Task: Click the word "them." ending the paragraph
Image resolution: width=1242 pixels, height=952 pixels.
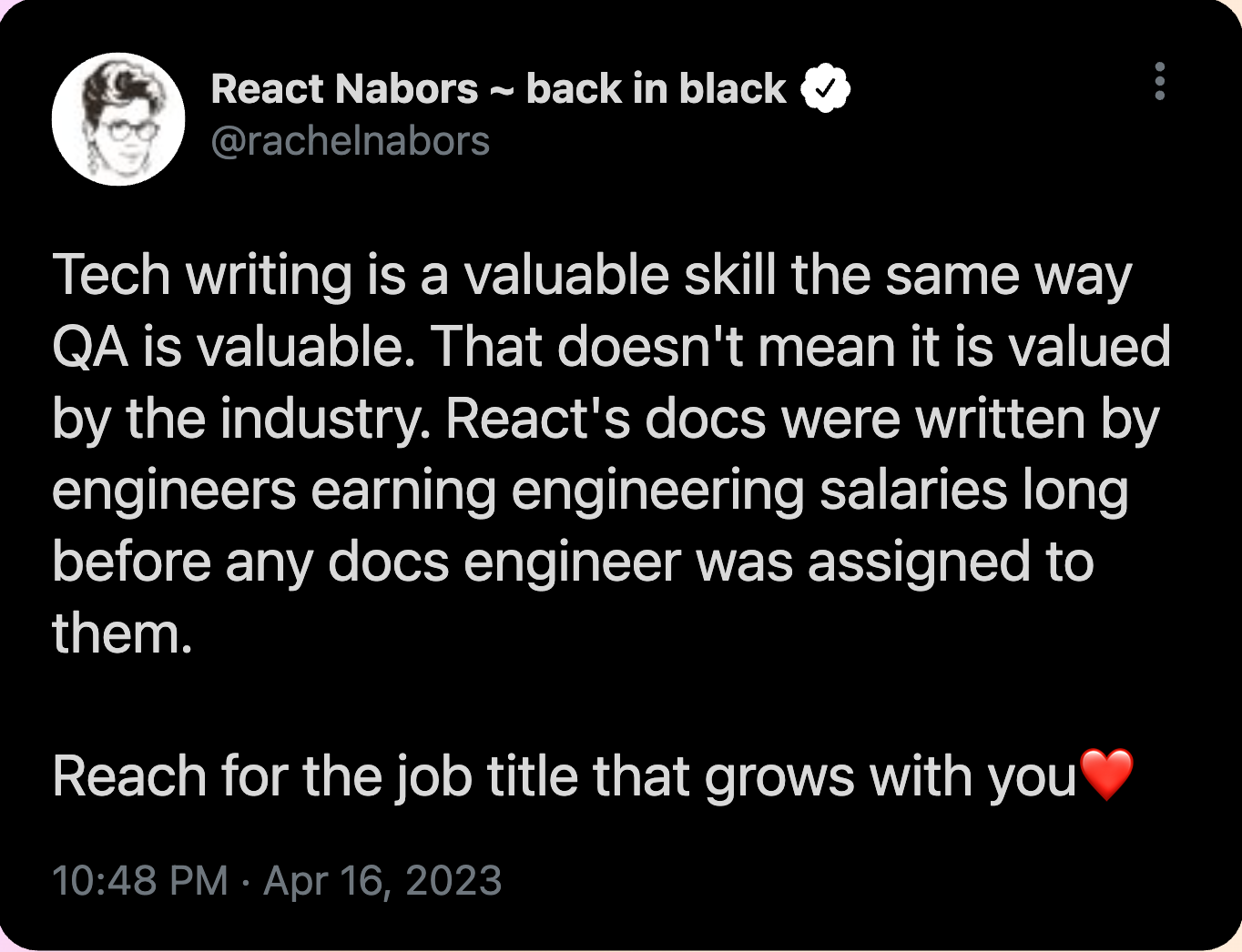Action: [x=122, y=633]
